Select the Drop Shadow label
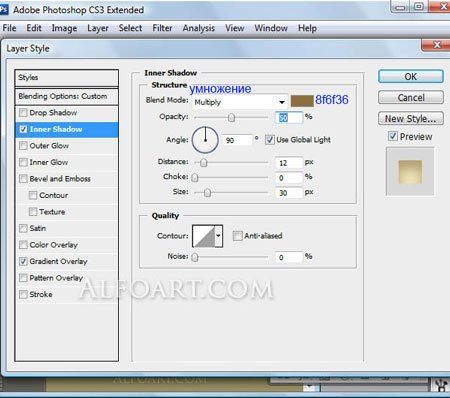 [x=53, y=113]
